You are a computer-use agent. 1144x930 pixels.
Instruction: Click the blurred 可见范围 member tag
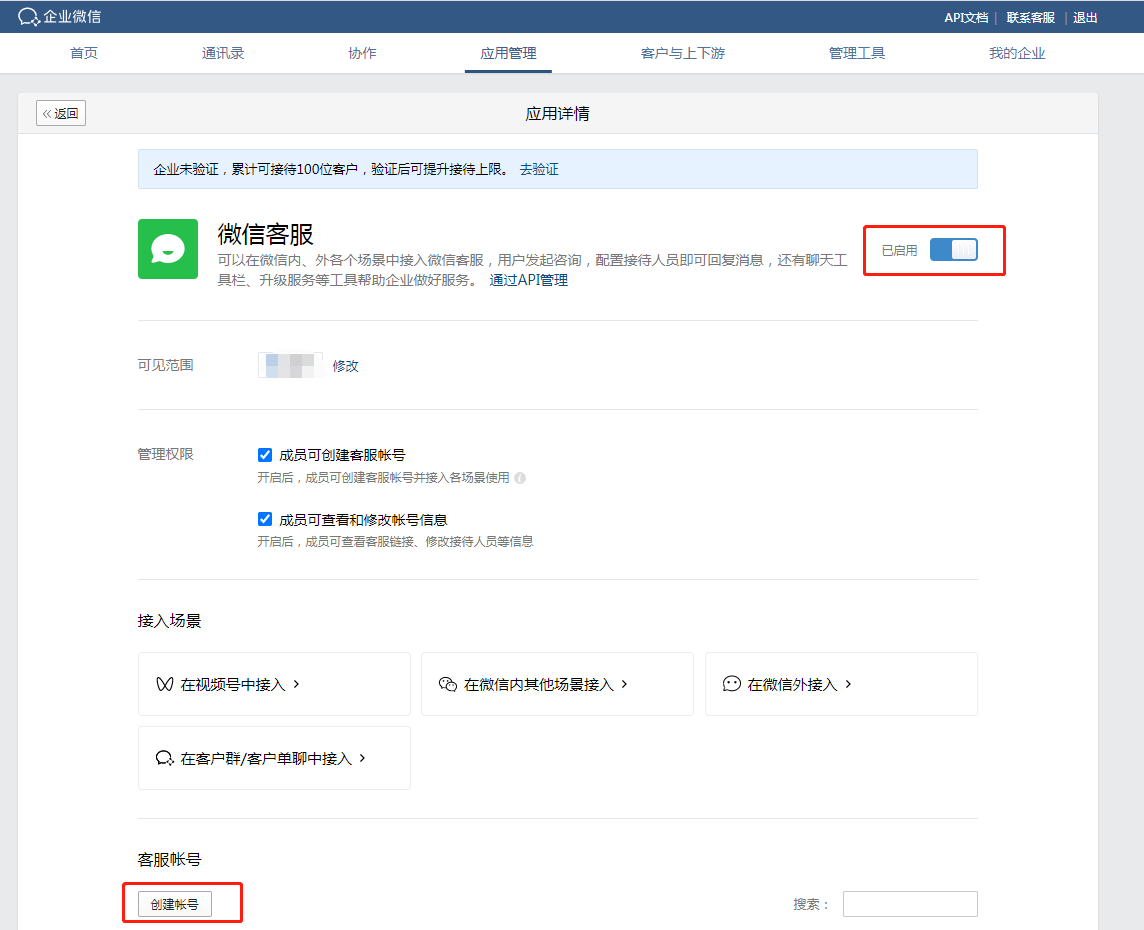[x=290, y=365]
